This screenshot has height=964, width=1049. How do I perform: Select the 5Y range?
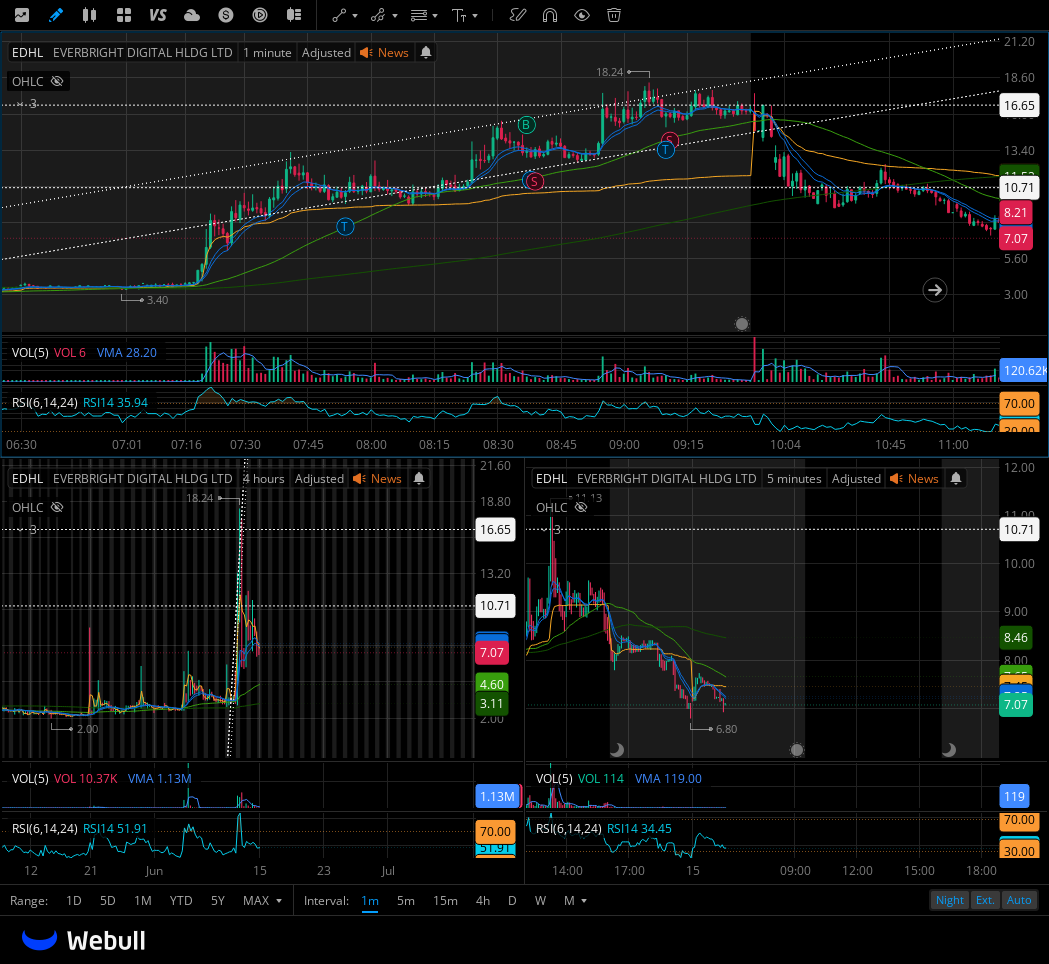click(218, 900)
